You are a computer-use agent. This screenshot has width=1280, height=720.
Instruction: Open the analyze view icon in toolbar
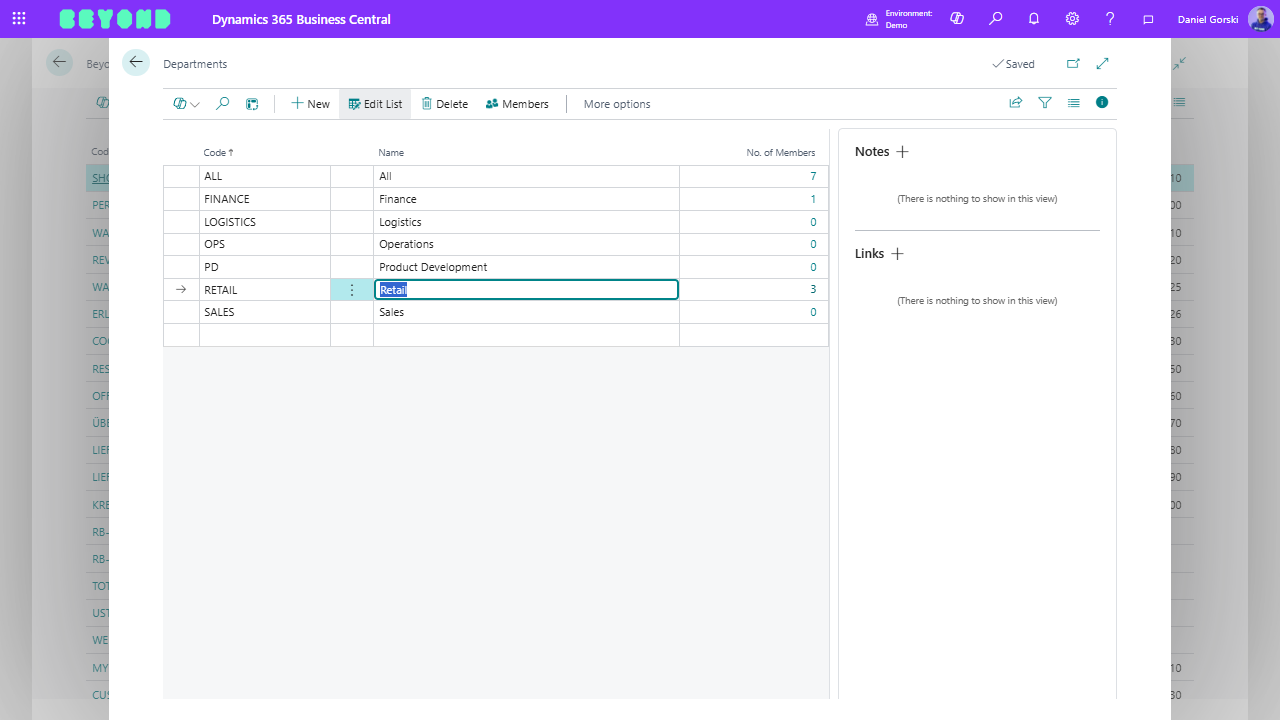click(252, 104)
